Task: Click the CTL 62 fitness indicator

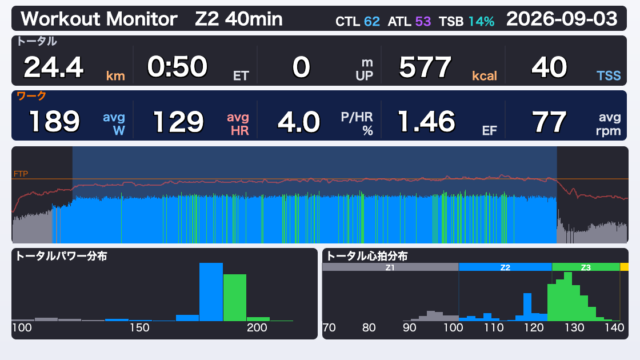Action: (358, 21)
